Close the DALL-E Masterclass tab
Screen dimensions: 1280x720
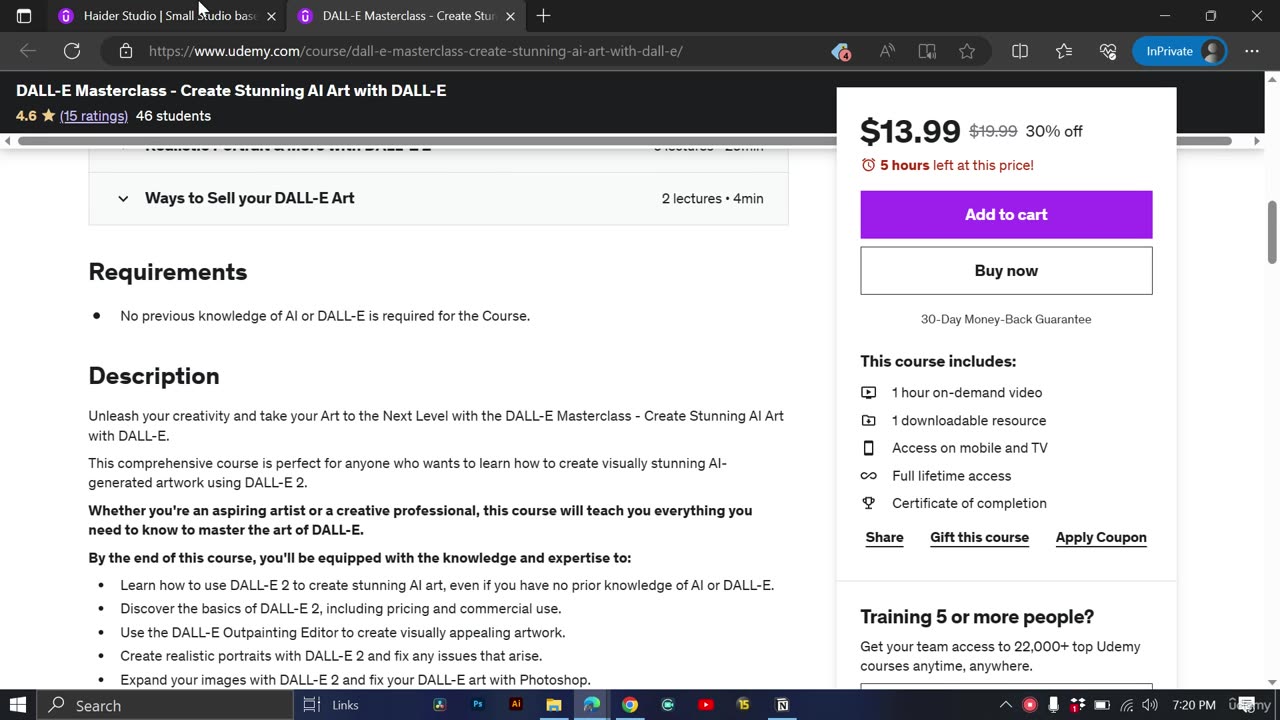click(510, 16)
